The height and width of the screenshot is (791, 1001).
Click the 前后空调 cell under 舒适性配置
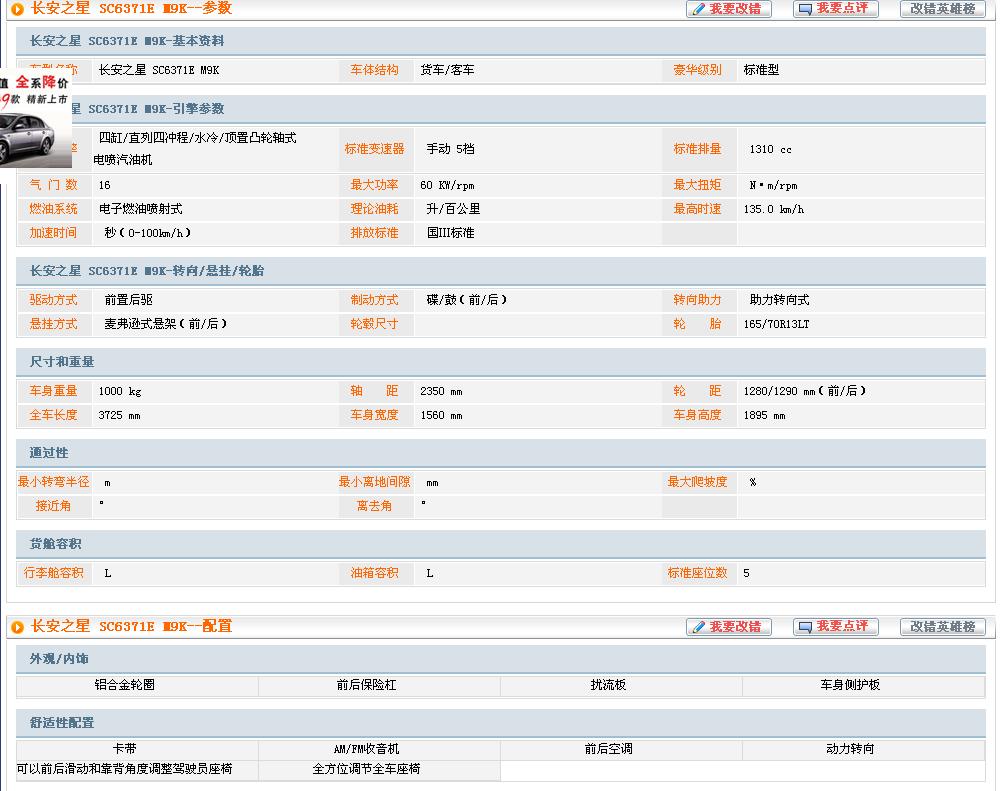(x=608, y=749)
